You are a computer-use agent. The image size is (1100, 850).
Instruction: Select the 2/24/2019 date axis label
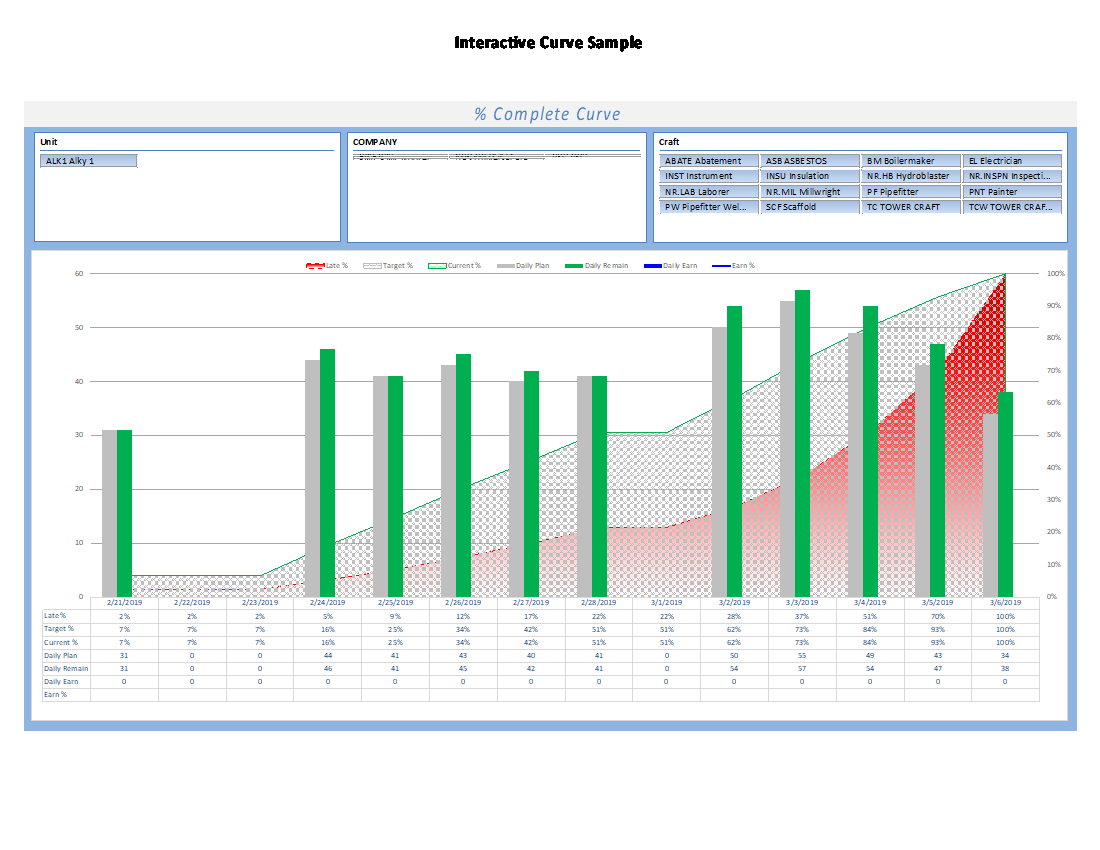click(x=327, y=603)
